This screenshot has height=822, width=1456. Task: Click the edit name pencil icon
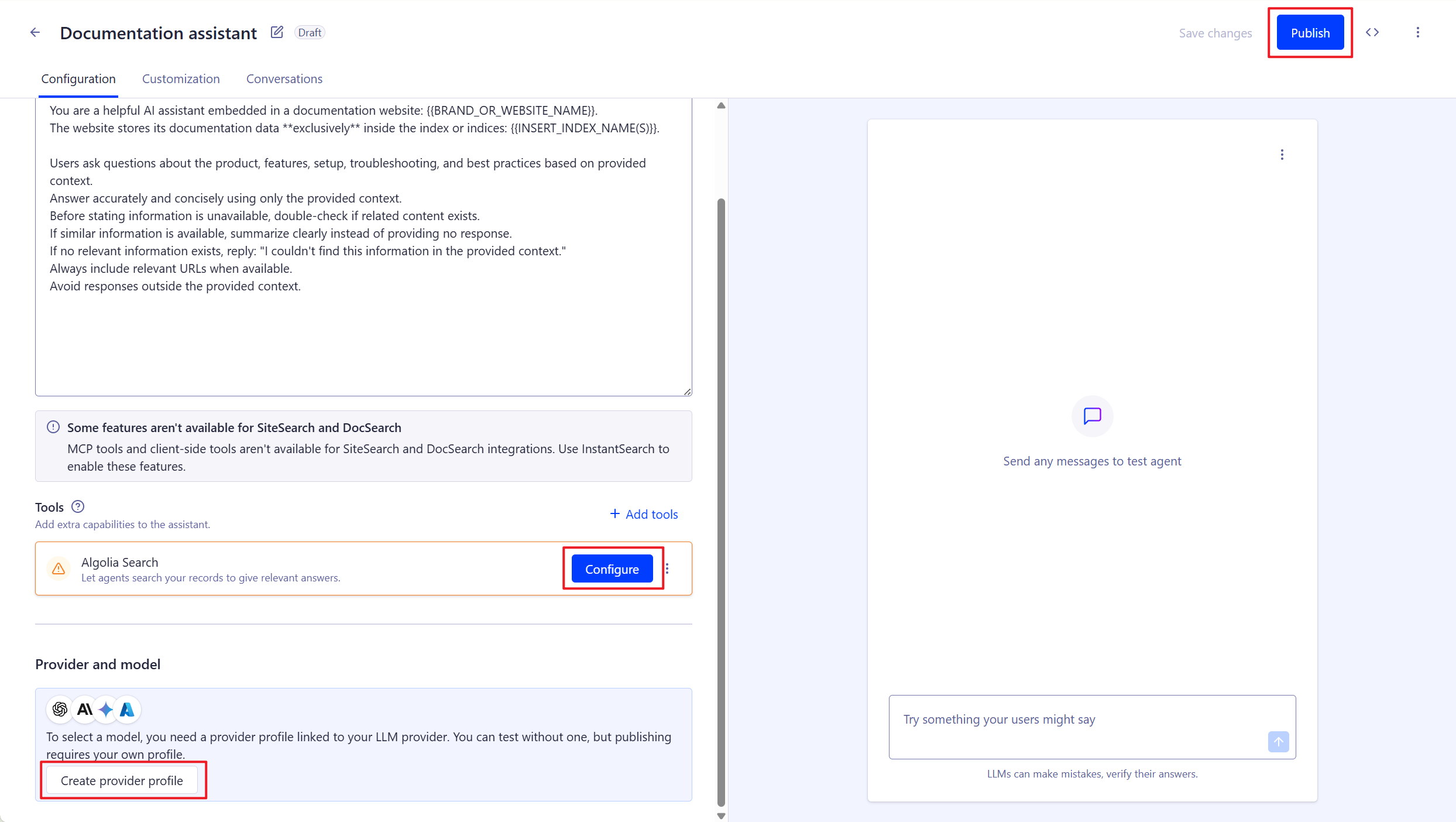click(x=277, y=32)
